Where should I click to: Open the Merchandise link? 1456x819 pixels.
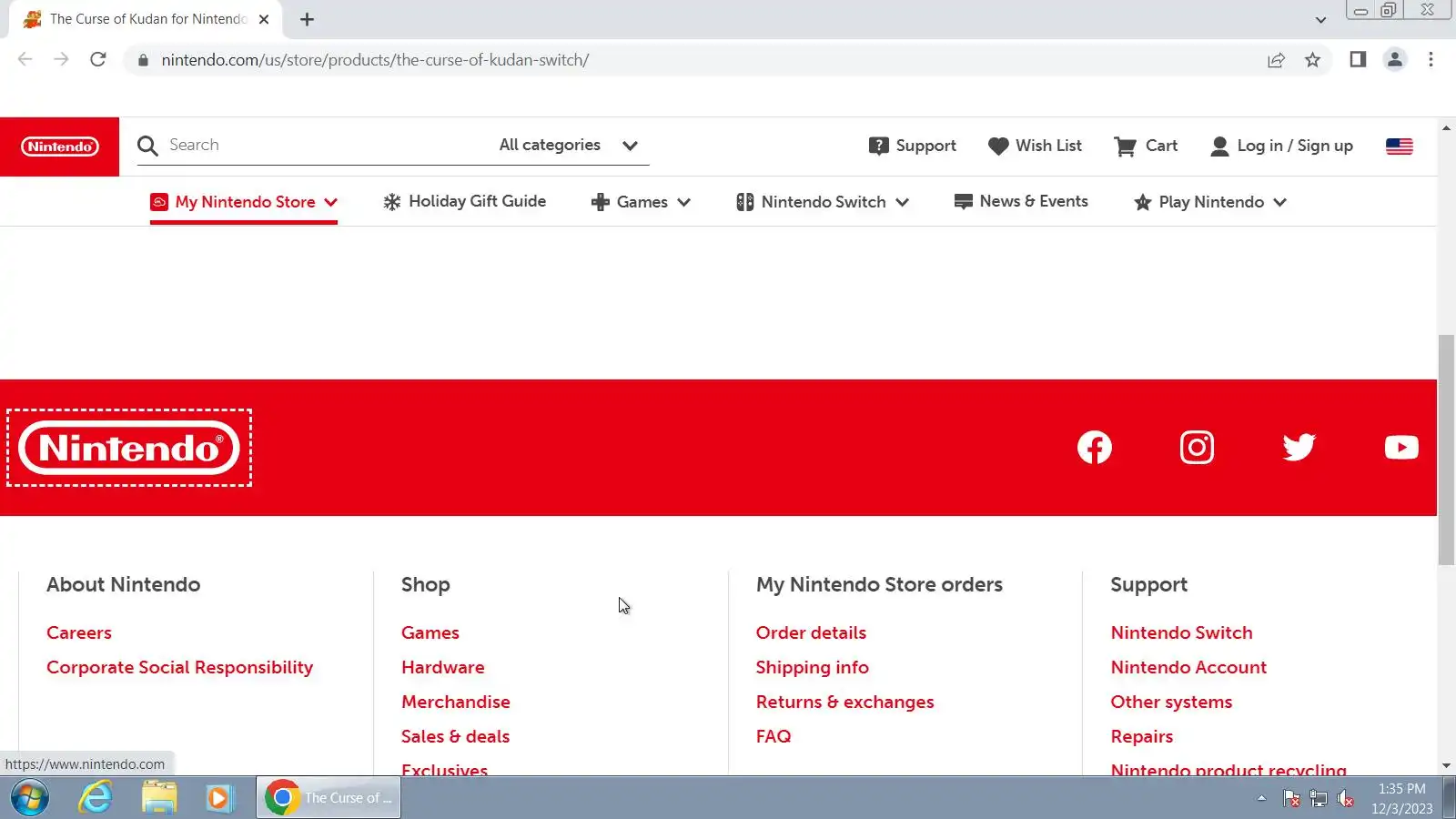point(456,702)
